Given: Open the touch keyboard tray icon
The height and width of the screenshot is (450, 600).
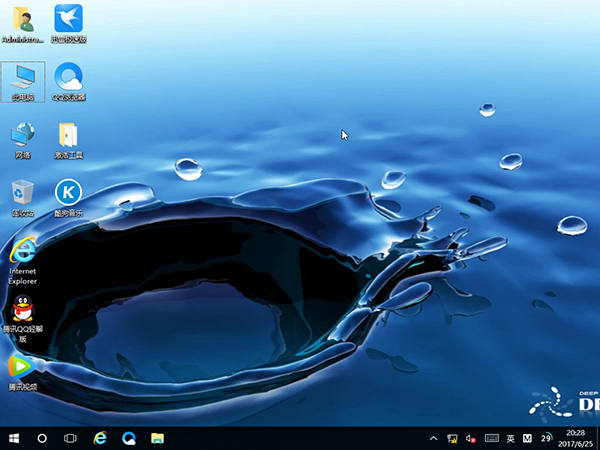Looking at the screenshot, I should coord(490,438).
